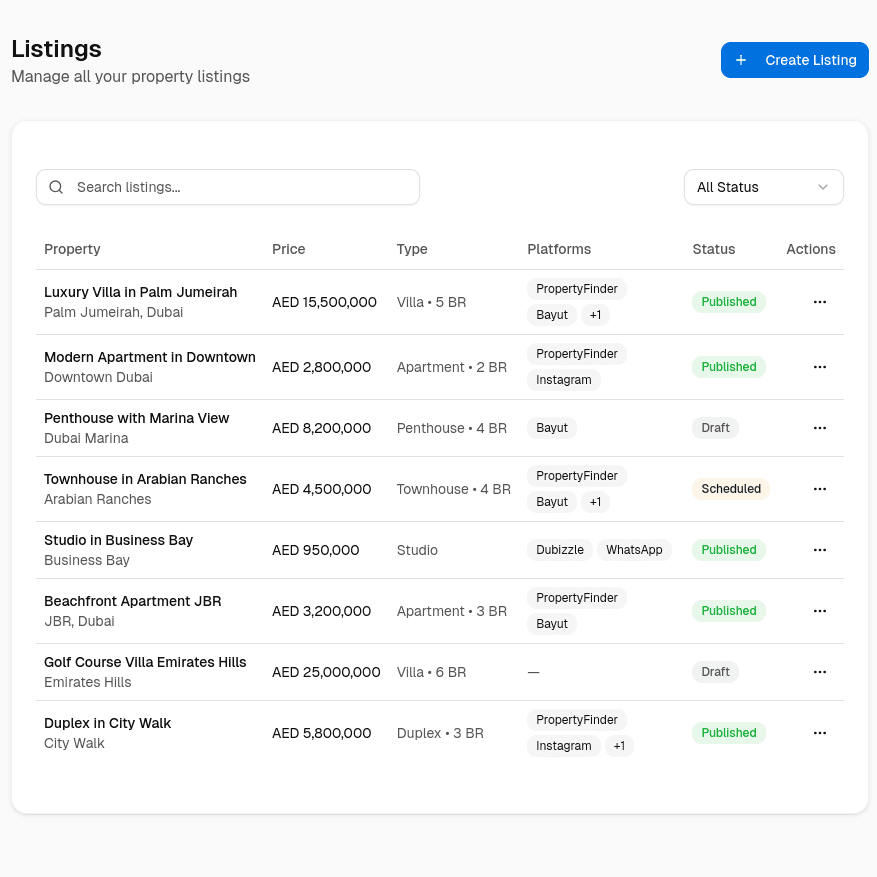The image size is (877, 877).
Task: Click the Emirates Hills location text
Action: [x=88, y=682]
